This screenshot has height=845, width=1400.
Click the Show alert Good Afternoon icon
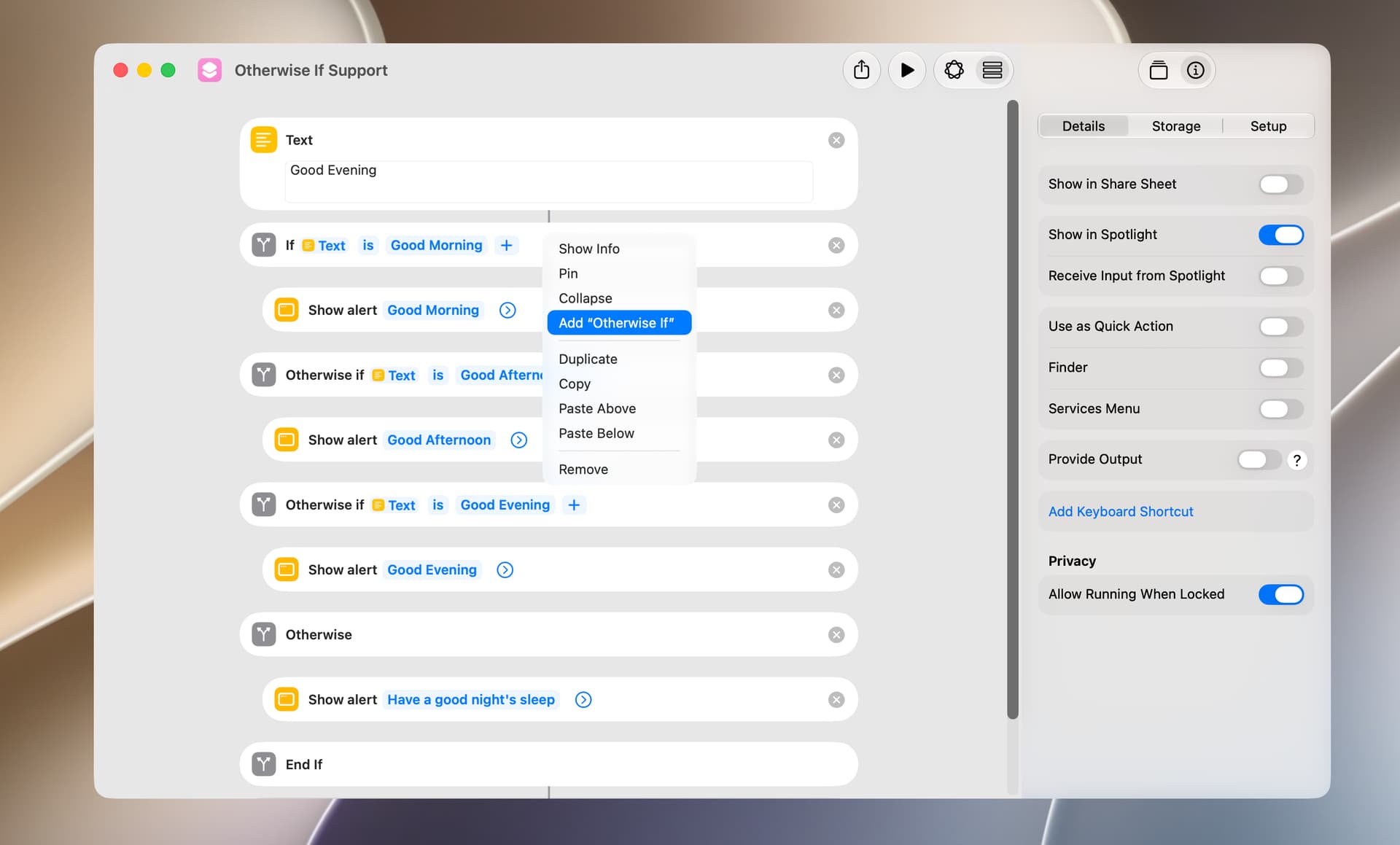pyautogui.click(x=286, y=440)
